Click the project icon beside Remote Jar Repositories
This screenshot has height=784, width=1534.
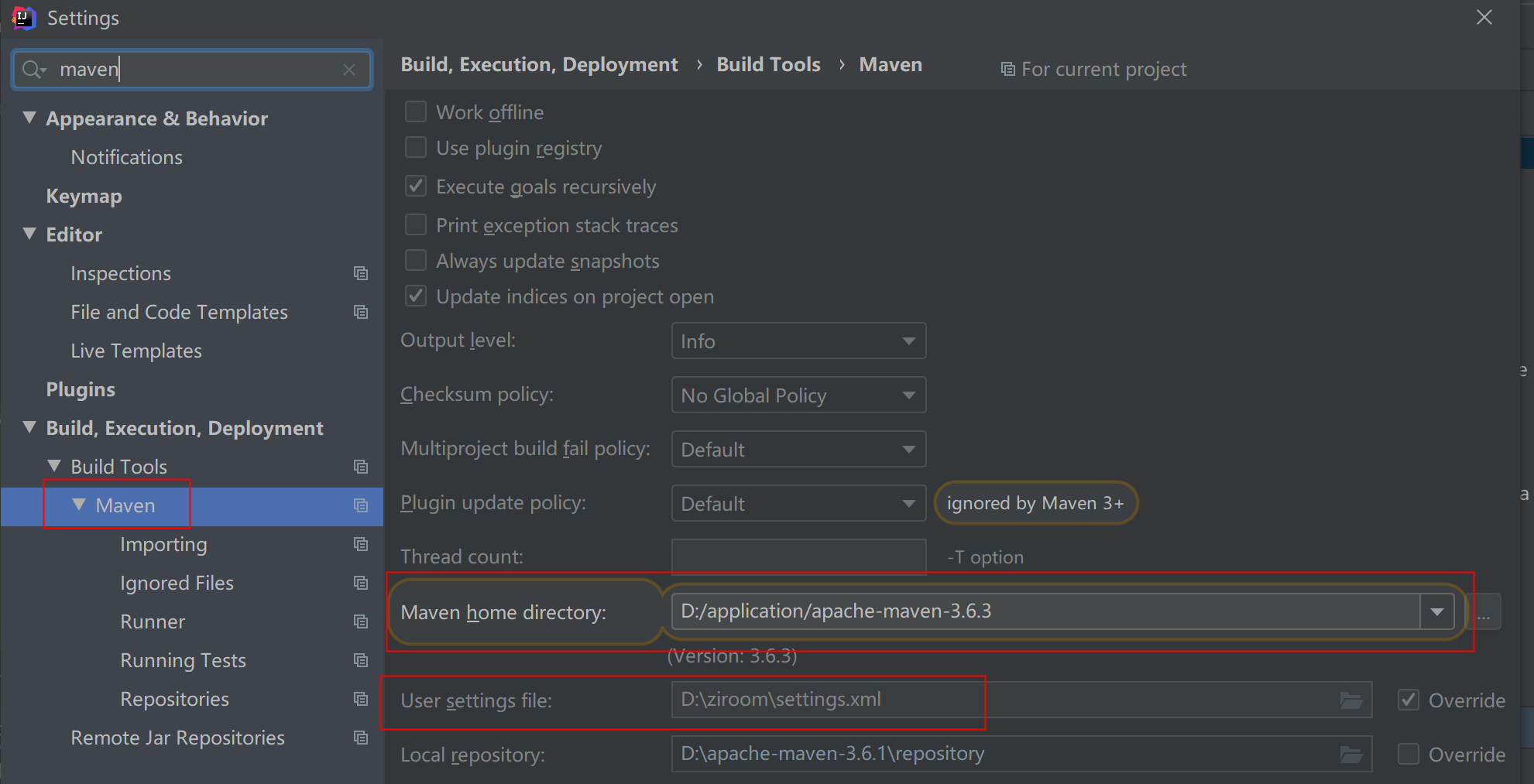(361, 738)
